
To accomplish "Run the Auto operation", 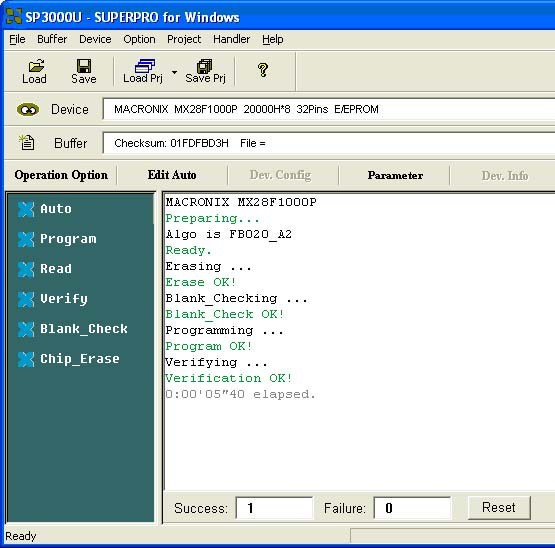I will 45,209.
